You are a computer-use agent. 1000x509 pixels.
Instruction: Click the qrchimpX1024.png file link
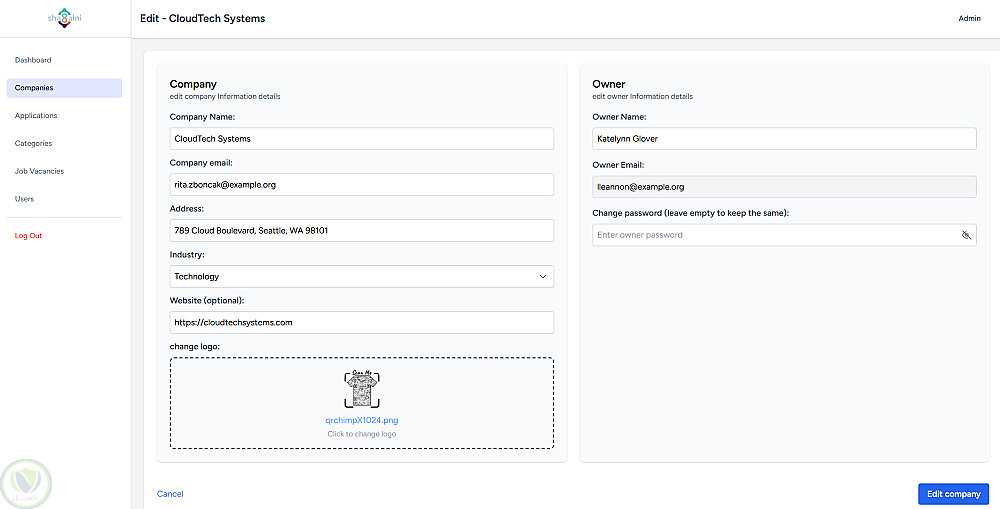pyautogui.click(x=362, y=420)
